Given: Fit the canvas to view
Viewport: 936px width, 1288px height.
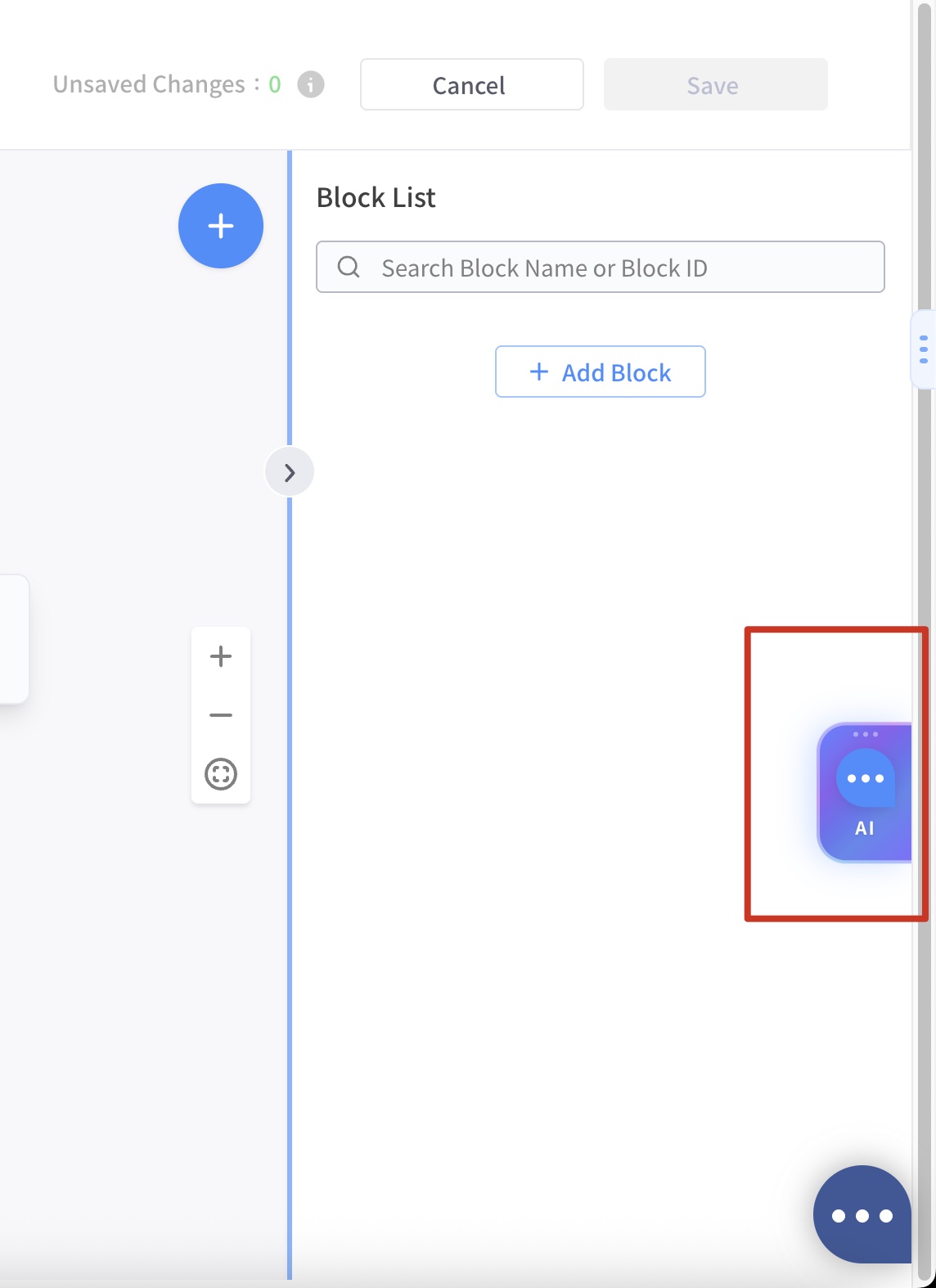Looking at the screenshot, I should tap(221, 774).
